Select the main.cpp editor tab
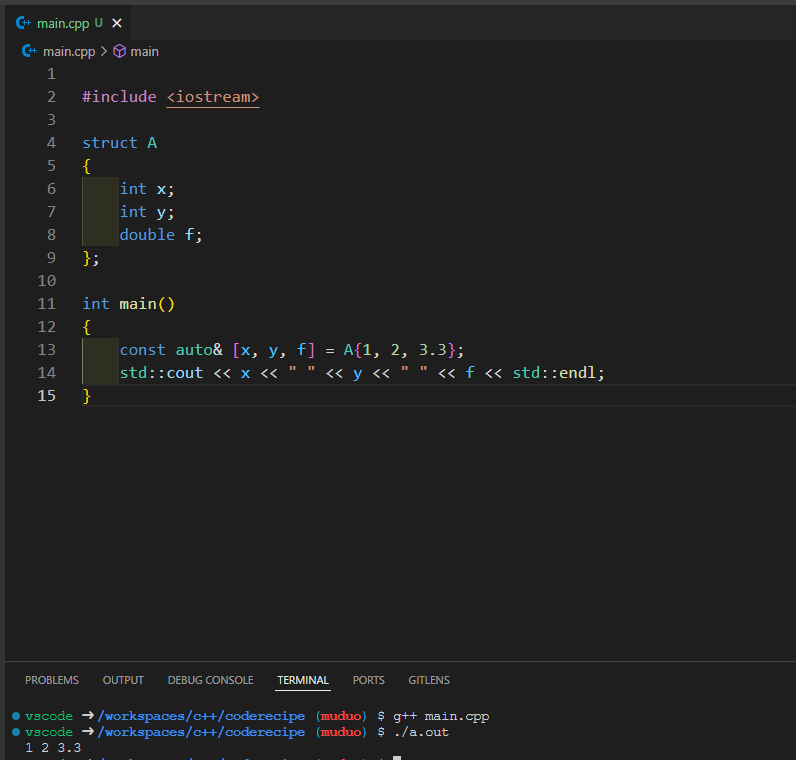The width and height of the screenshot is (796, 760). [68, 23]
